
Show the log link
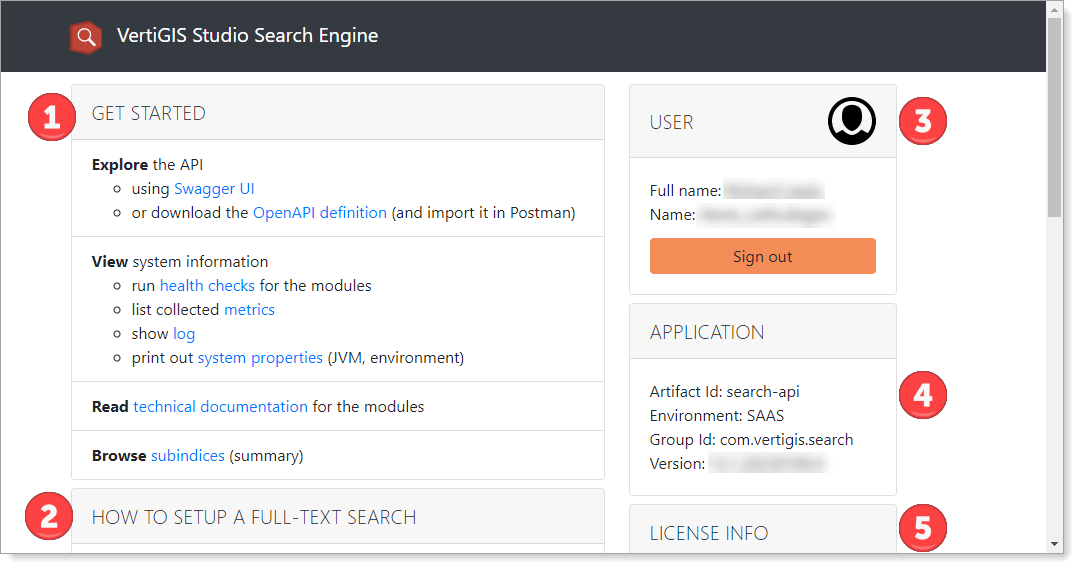[x=184, y=334]
